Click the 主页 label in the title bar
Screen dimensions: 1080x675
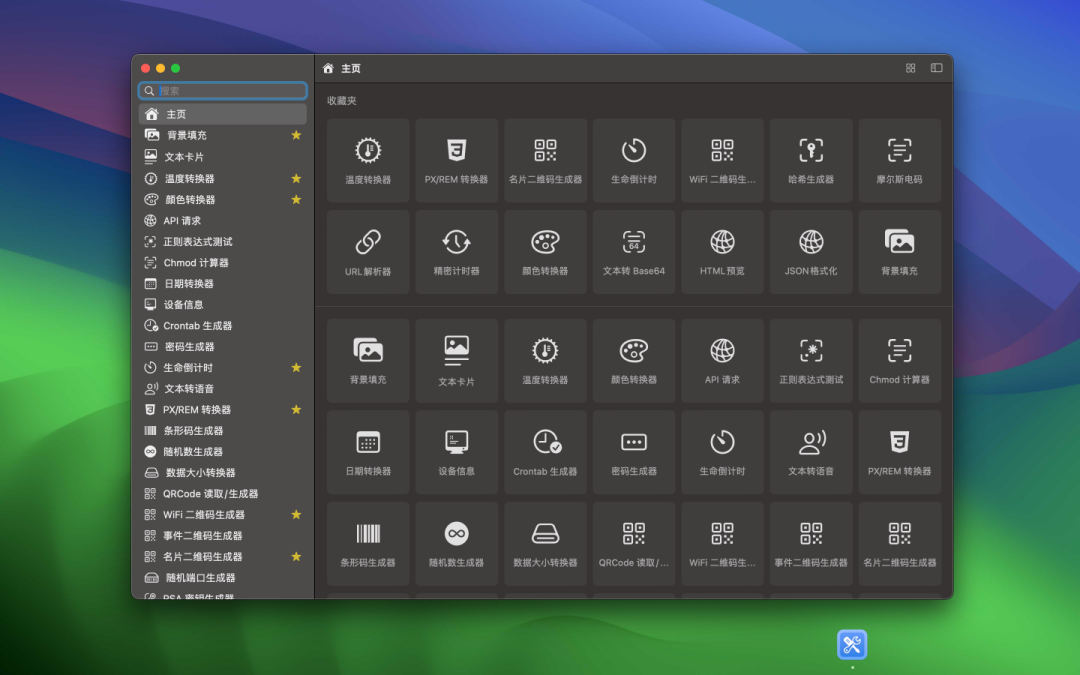pyautogui.click(x=349, y=68)
